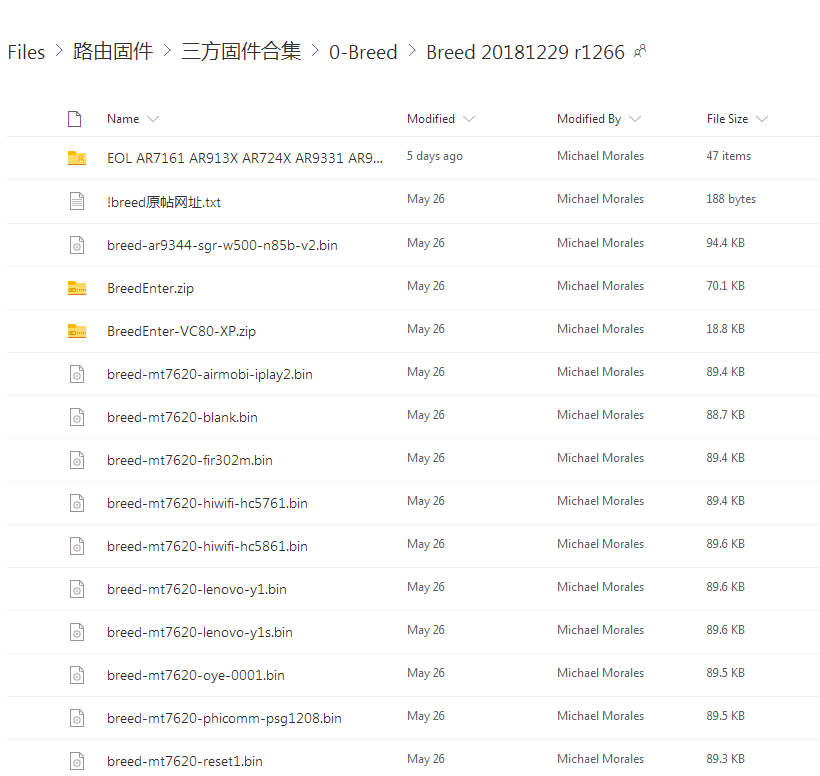Click the '18.8 KB' file size

coord(725,328)
